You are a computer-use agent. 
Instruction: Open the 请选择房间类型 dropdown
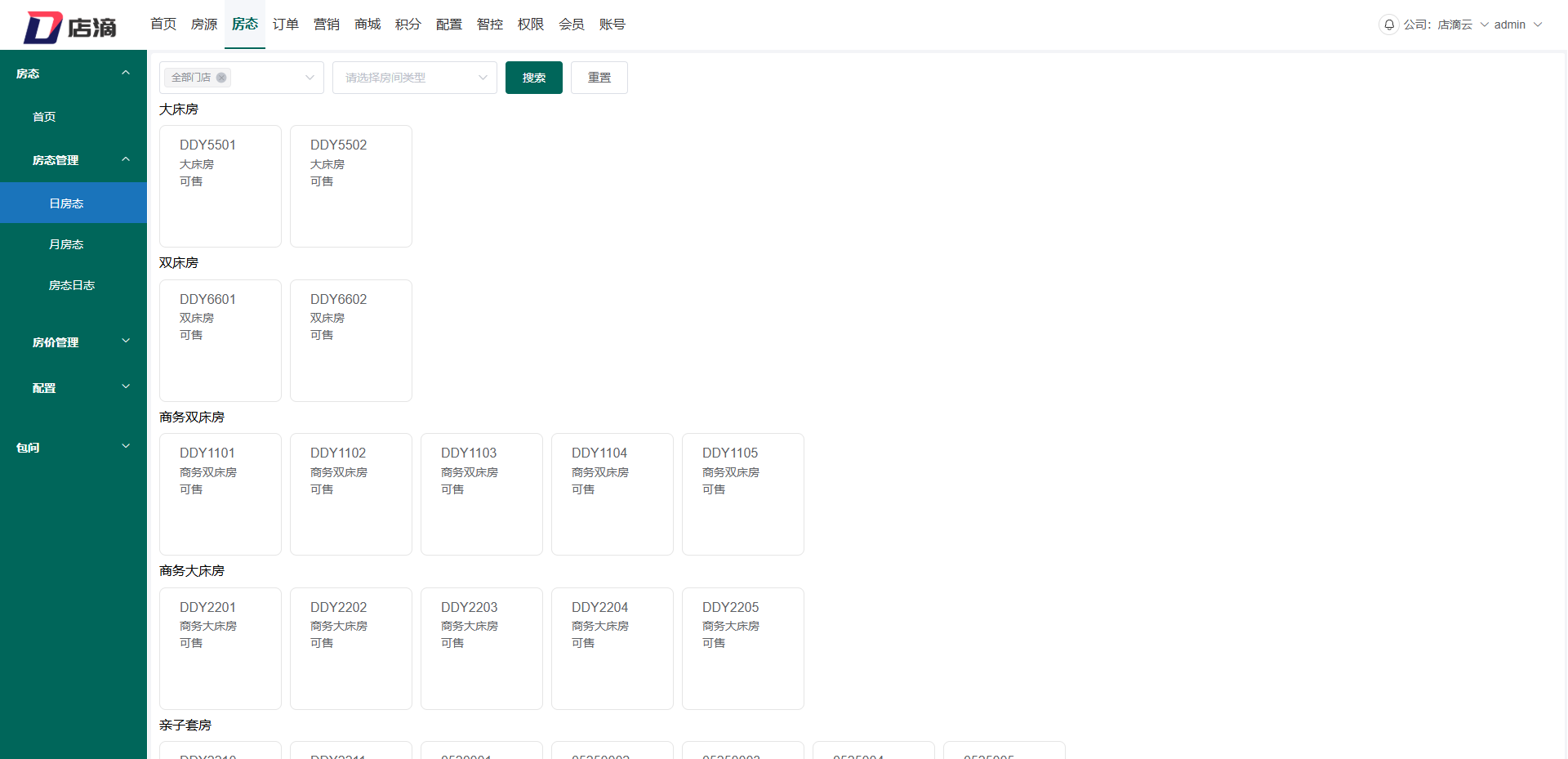(414, 77)
